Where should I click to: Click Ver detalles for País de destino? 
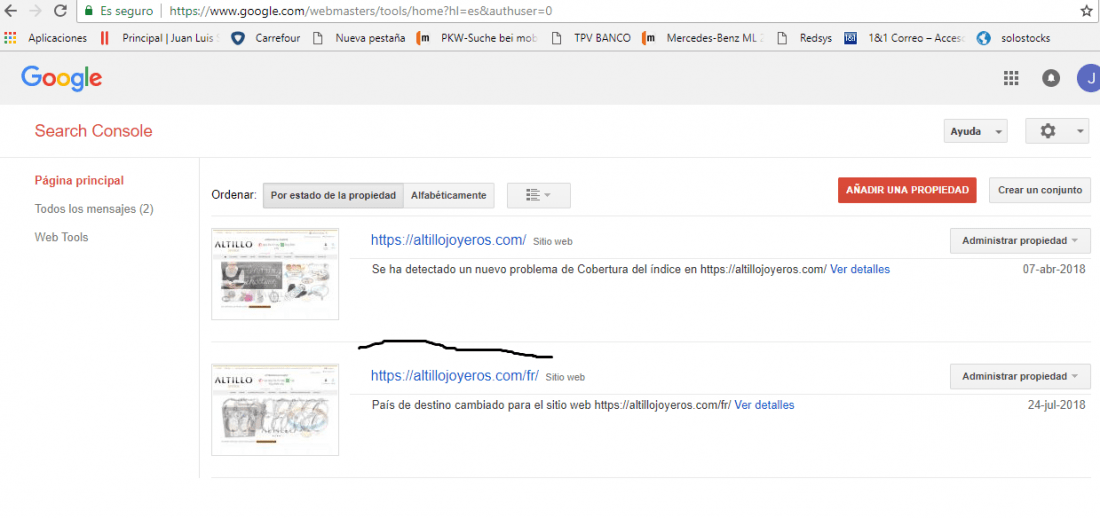click(x=765, y=405)
